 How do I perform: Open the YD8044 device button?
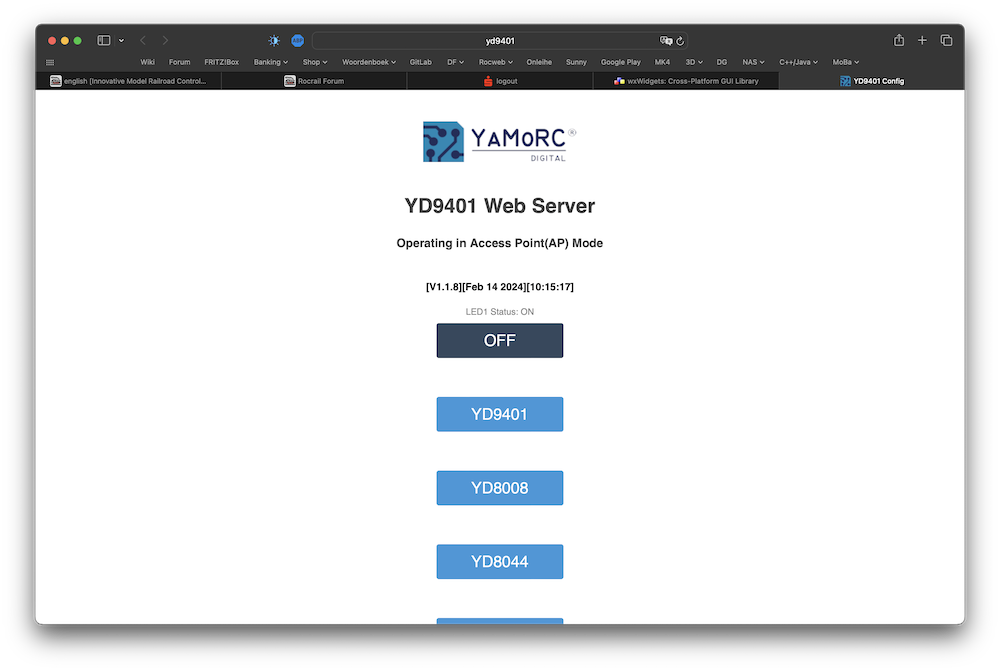pos(499,561)
